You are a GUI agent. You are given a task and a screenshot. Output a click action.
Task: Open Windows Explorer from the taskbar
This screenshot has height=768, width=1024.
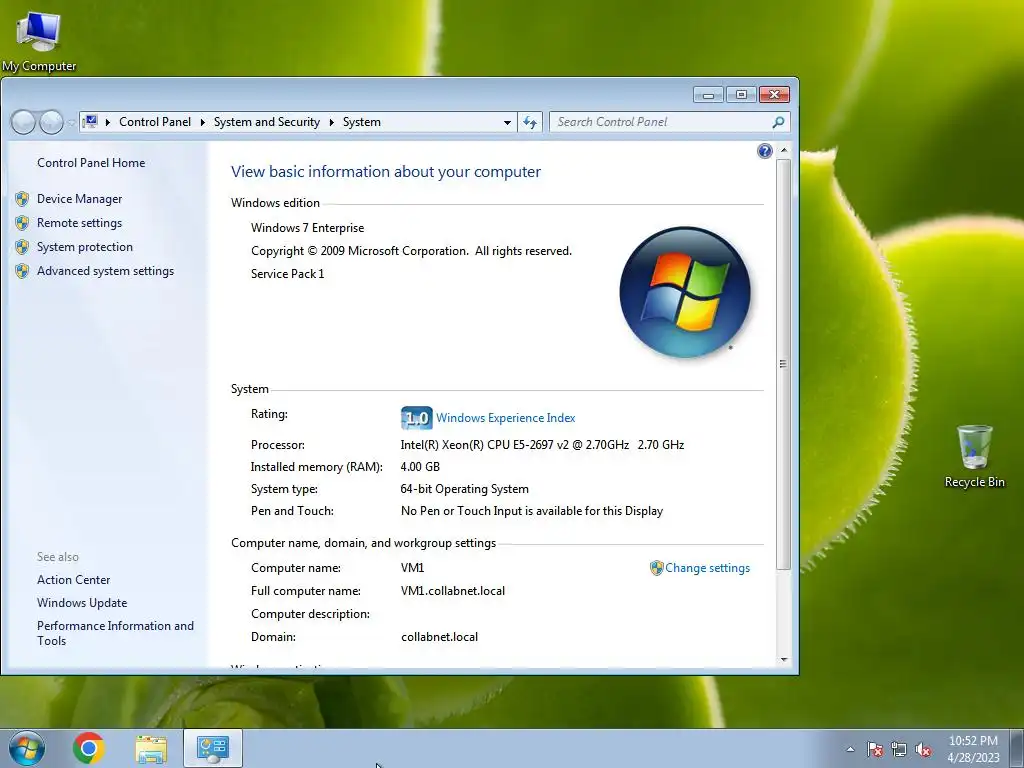click(151, 748)
